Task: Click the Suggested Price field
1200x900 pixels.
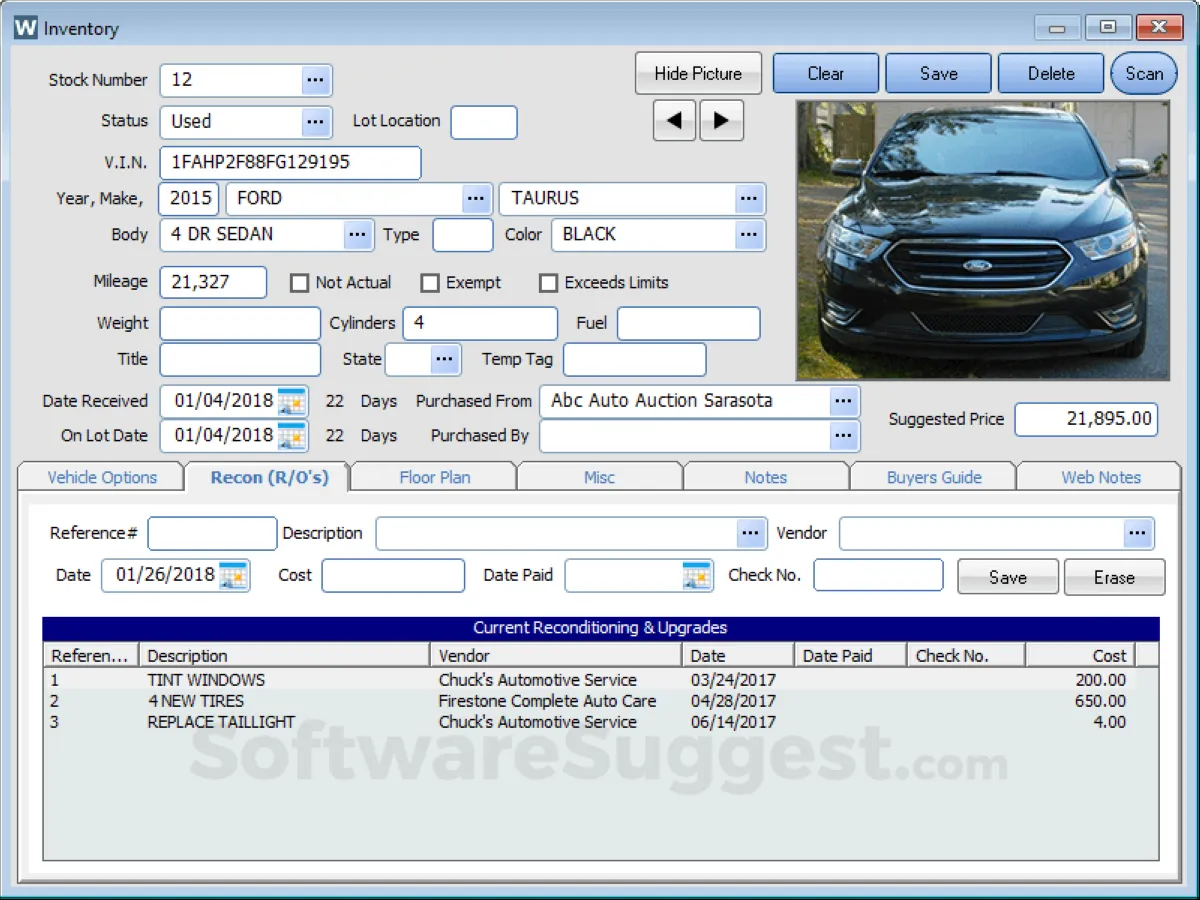Action: click(x=1086, y=419)
